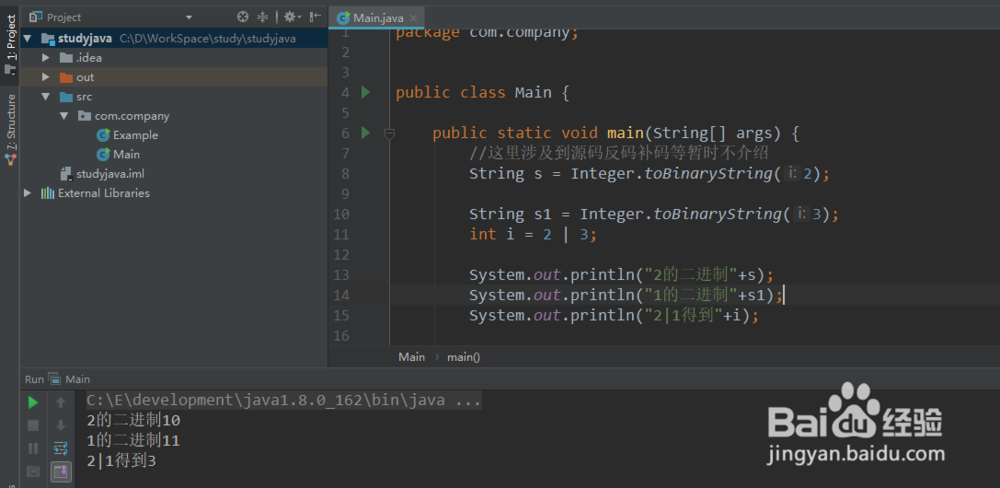Click main() in the breadcrumb bar
1000x488 pixels.
coord(464,357)
